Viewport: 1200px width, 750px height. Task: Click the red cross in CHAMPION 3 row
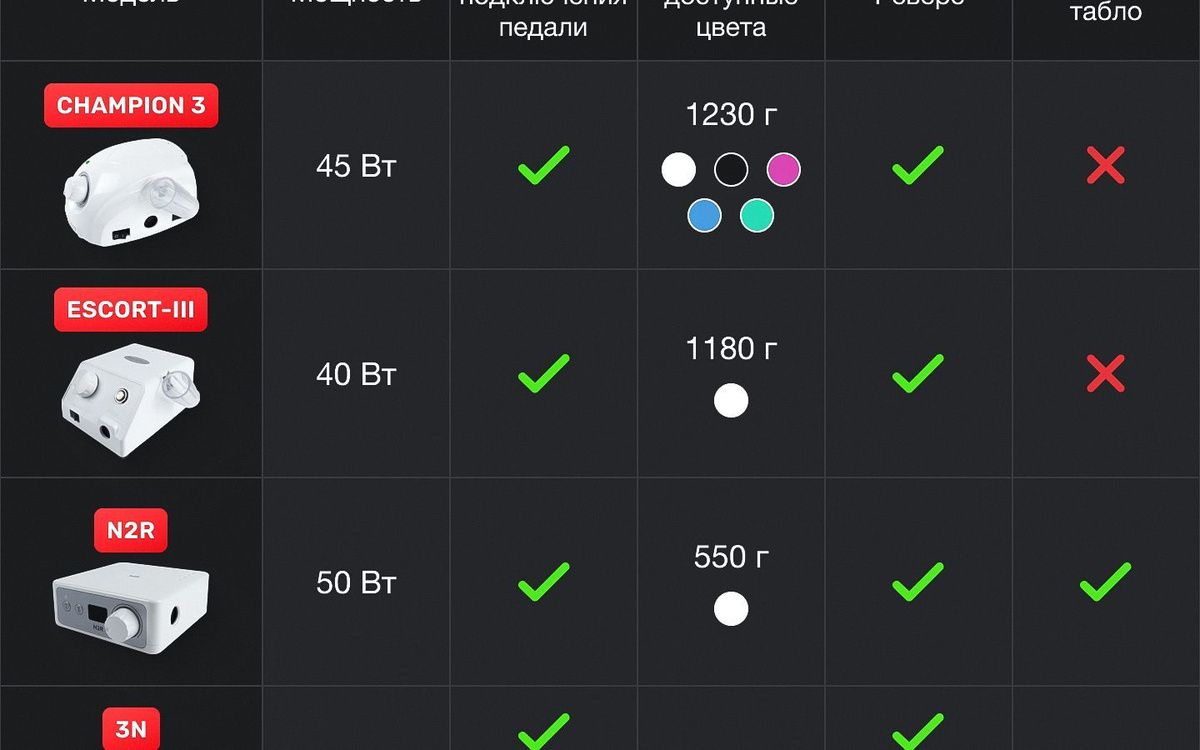click(1105, 165)
